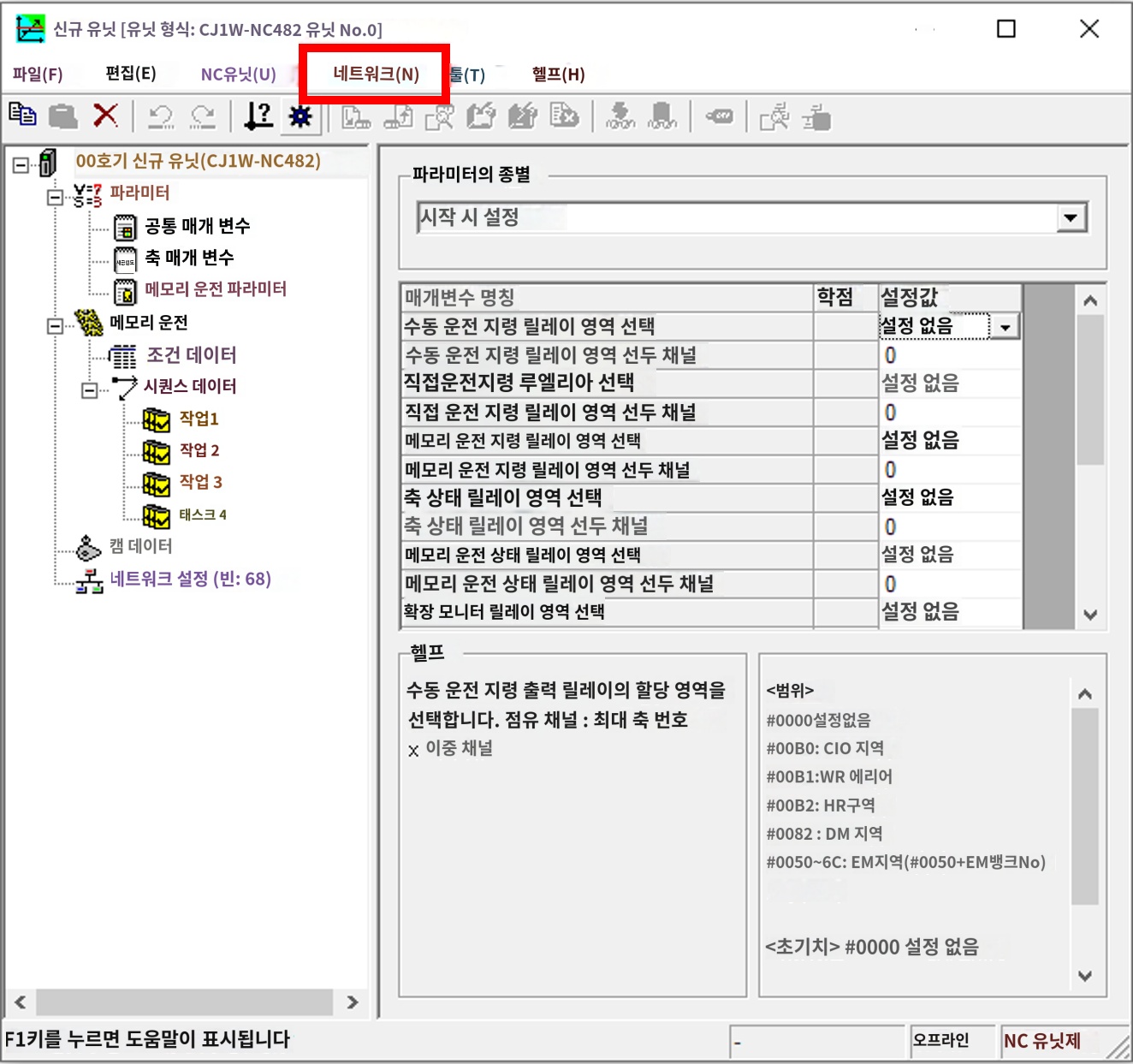Click the 오프라인 status bar entry
Image resolution: width=1133 pixels, height=1064 pixels.
[952, 1041]
